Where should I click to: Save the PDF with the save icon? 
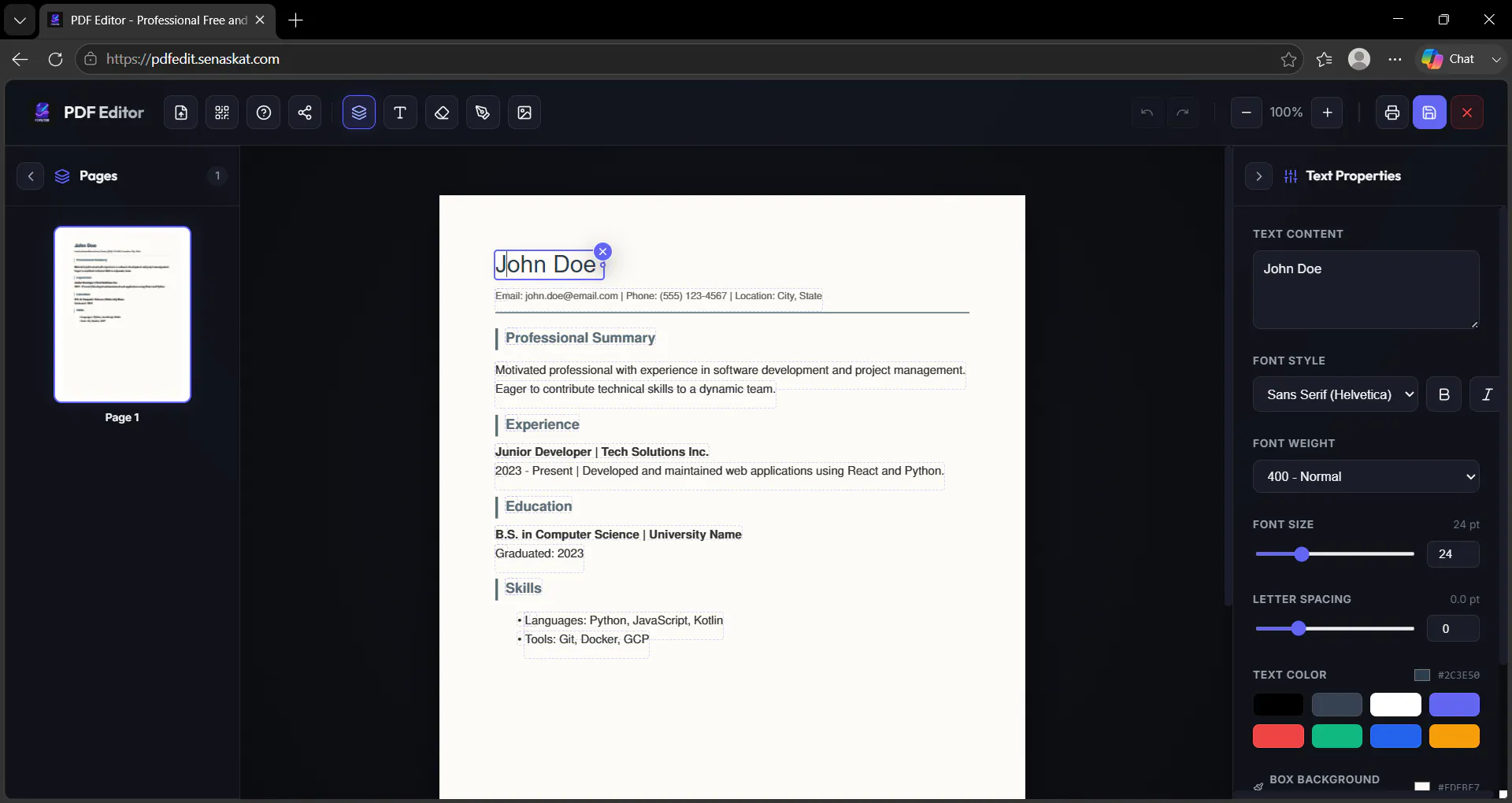pyautogui.click(x=1429, y=113)
